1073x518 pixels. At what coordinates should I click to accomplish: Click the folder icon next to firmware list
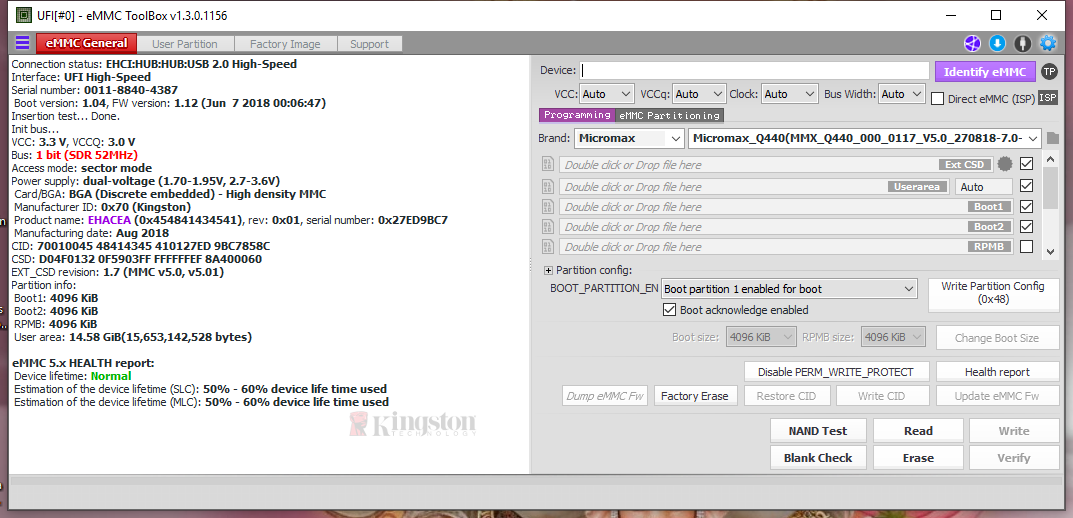(1052, 138)
